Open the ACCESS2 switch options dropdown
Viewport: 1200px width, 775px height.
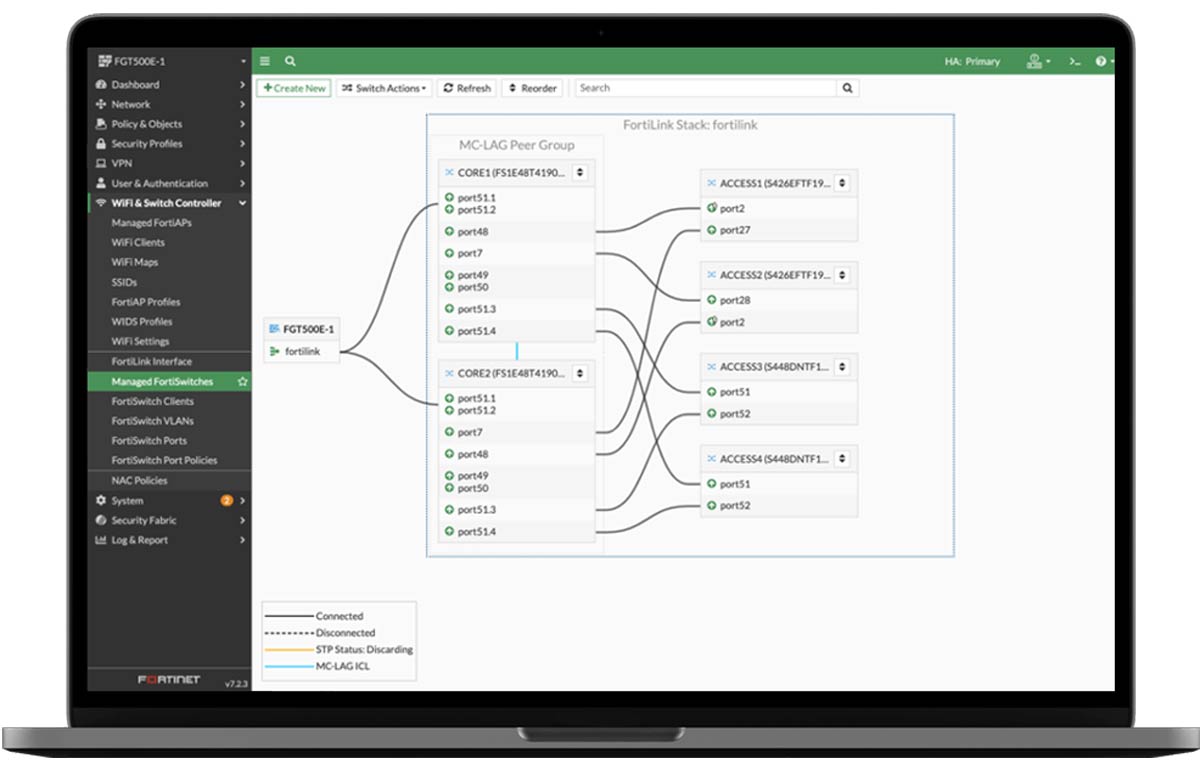coord(842,275)
